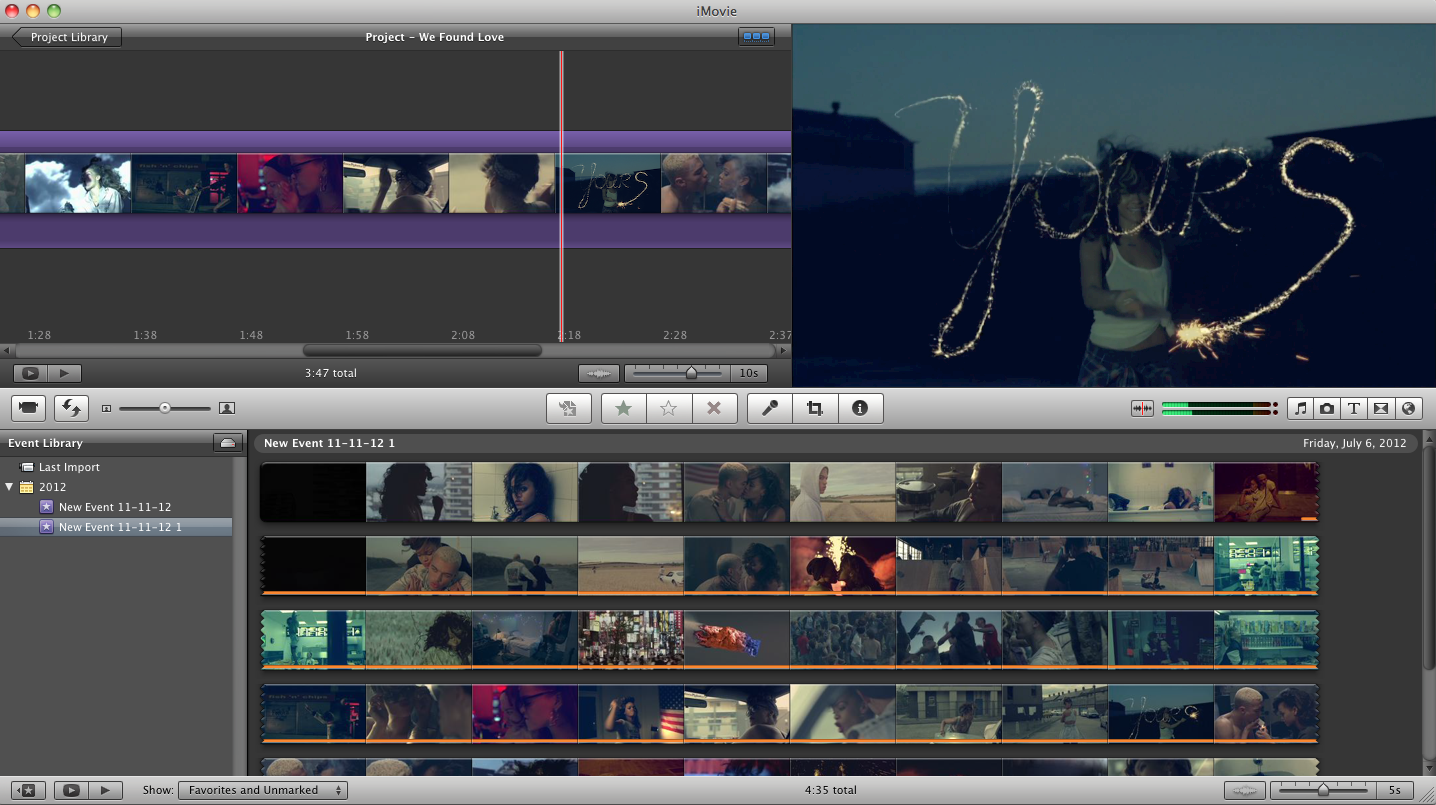Screen dimensions: 1436x805
Task: Swap events and projects areas
Action: (71, 408)
